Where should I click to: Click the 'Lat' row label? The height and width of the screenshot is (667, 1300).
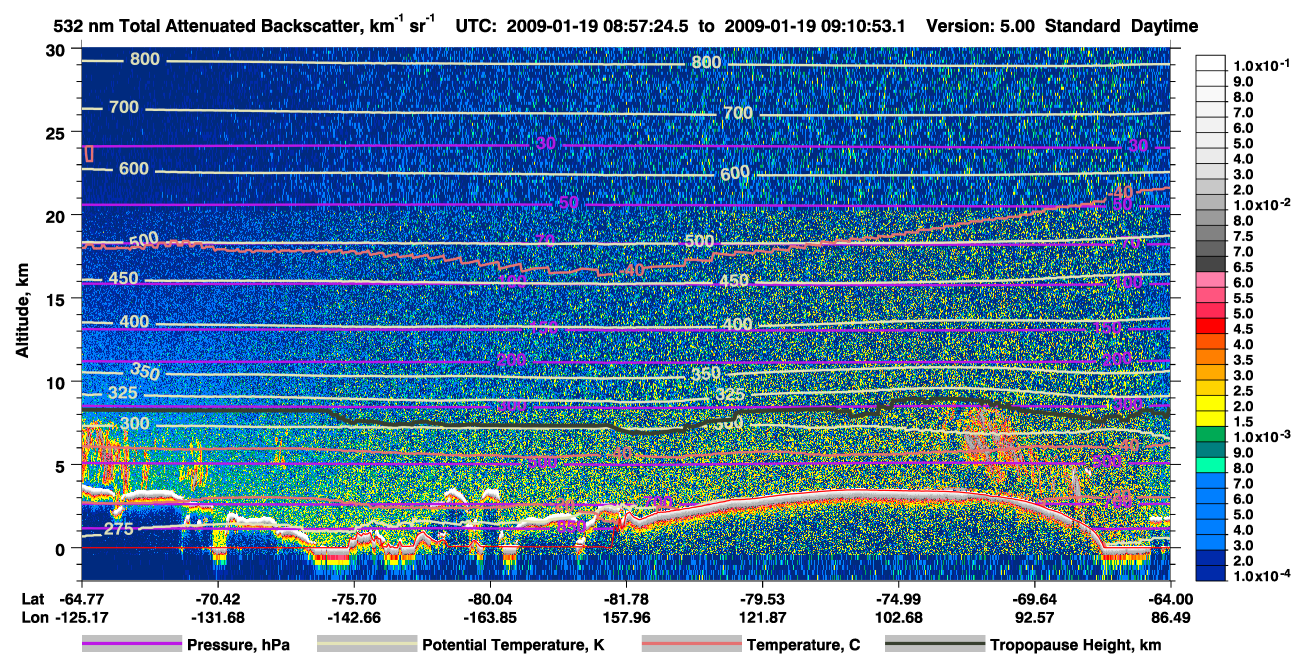point(33,598)
